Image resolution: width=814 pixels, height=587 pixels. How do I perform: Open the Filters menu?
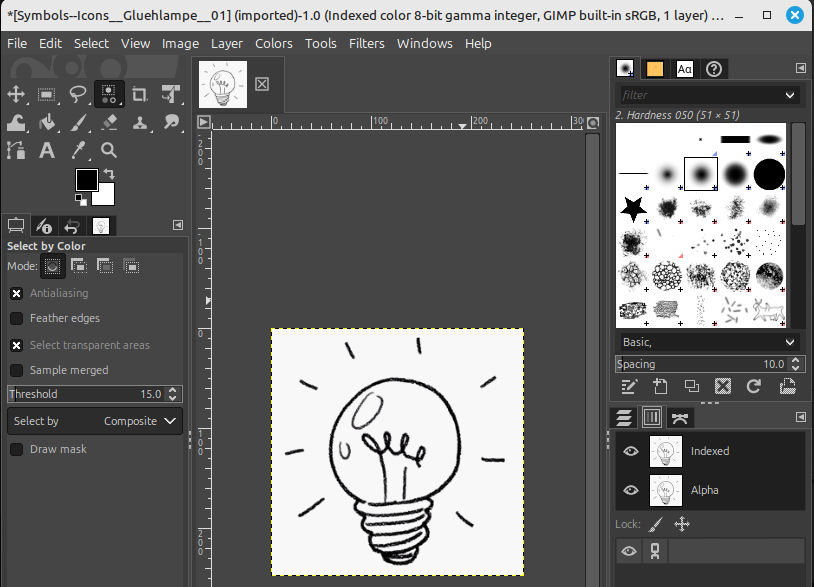[367, 43]
